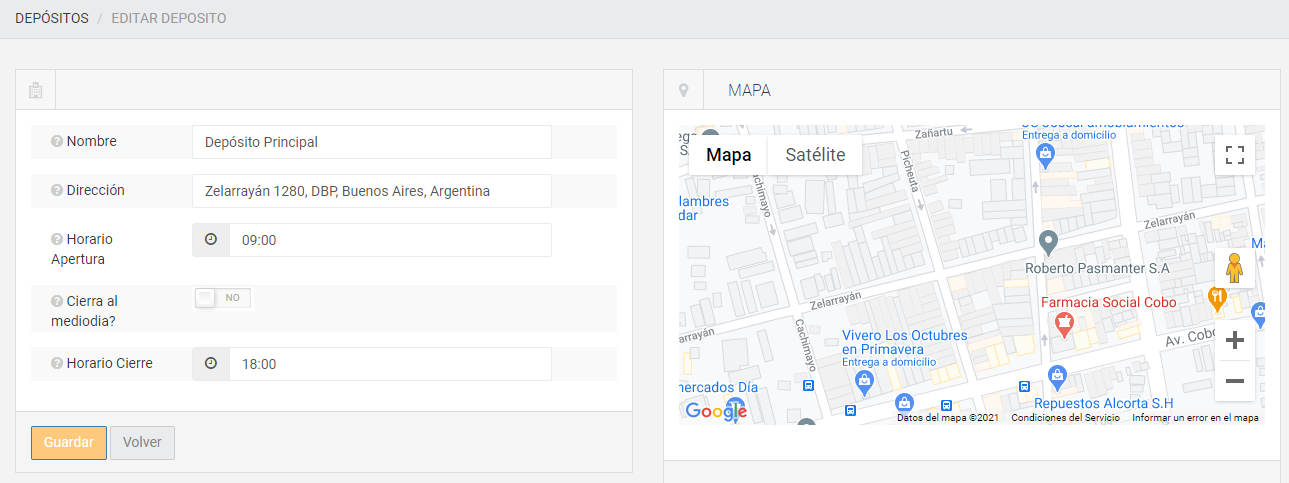Click the Farmacia Social Cobo map marker
The height and width of the screenshot is (483, 1289).
point(1065,323)
